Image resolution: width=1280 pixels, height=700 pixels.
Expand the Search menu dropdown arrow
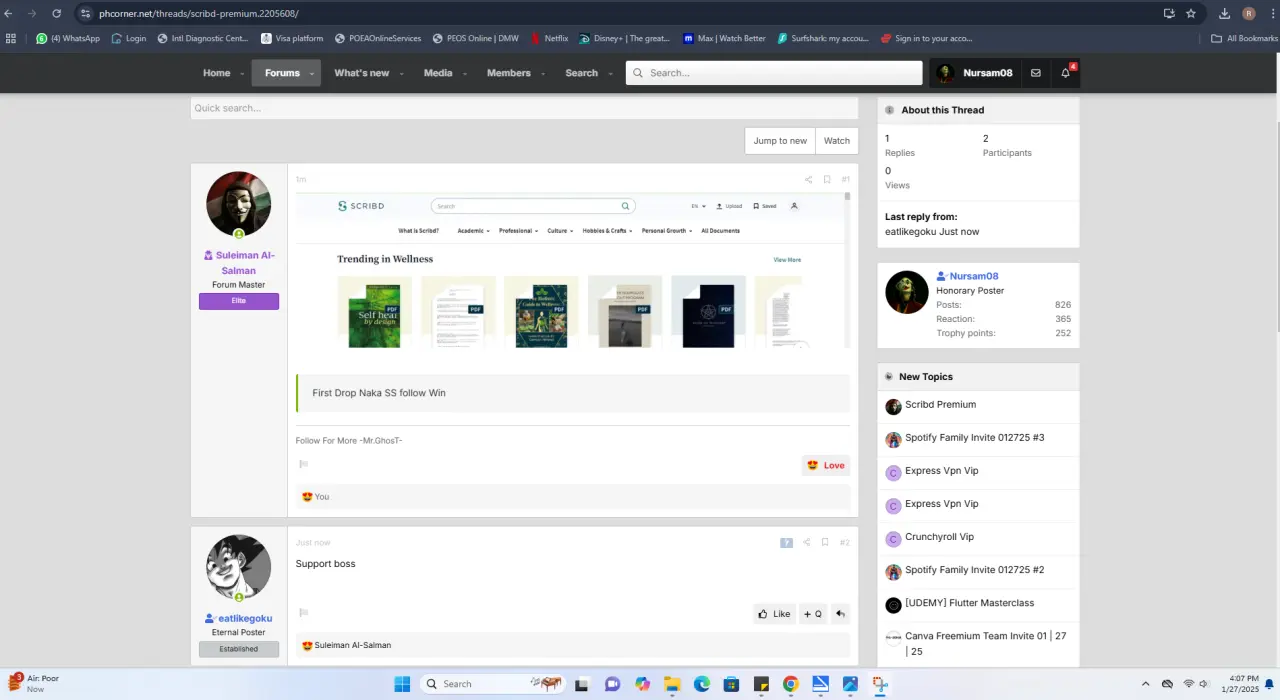pyautogui.click(x=610, y=73)
